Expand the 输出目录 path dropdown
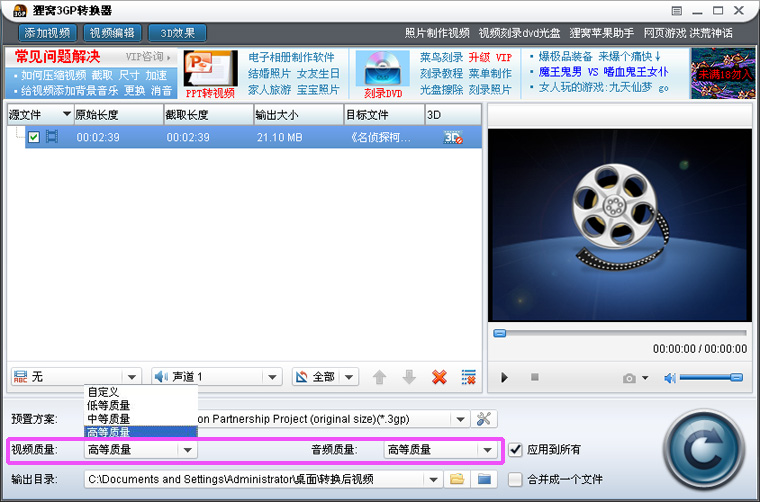The image size is (760, 502). [433, 480]
